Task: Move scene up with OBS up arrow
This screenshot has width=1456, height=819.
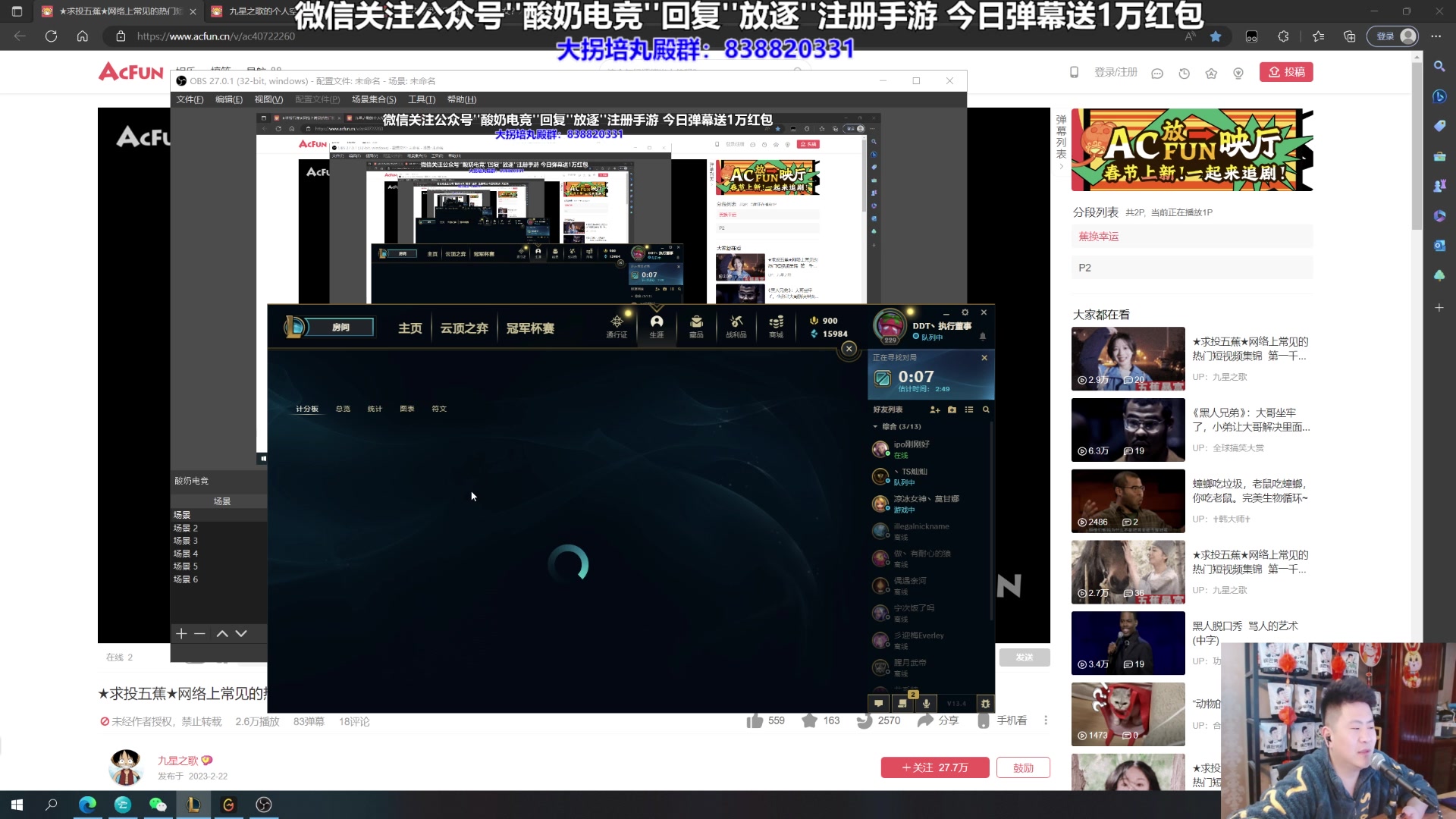Action: (222, 633)
